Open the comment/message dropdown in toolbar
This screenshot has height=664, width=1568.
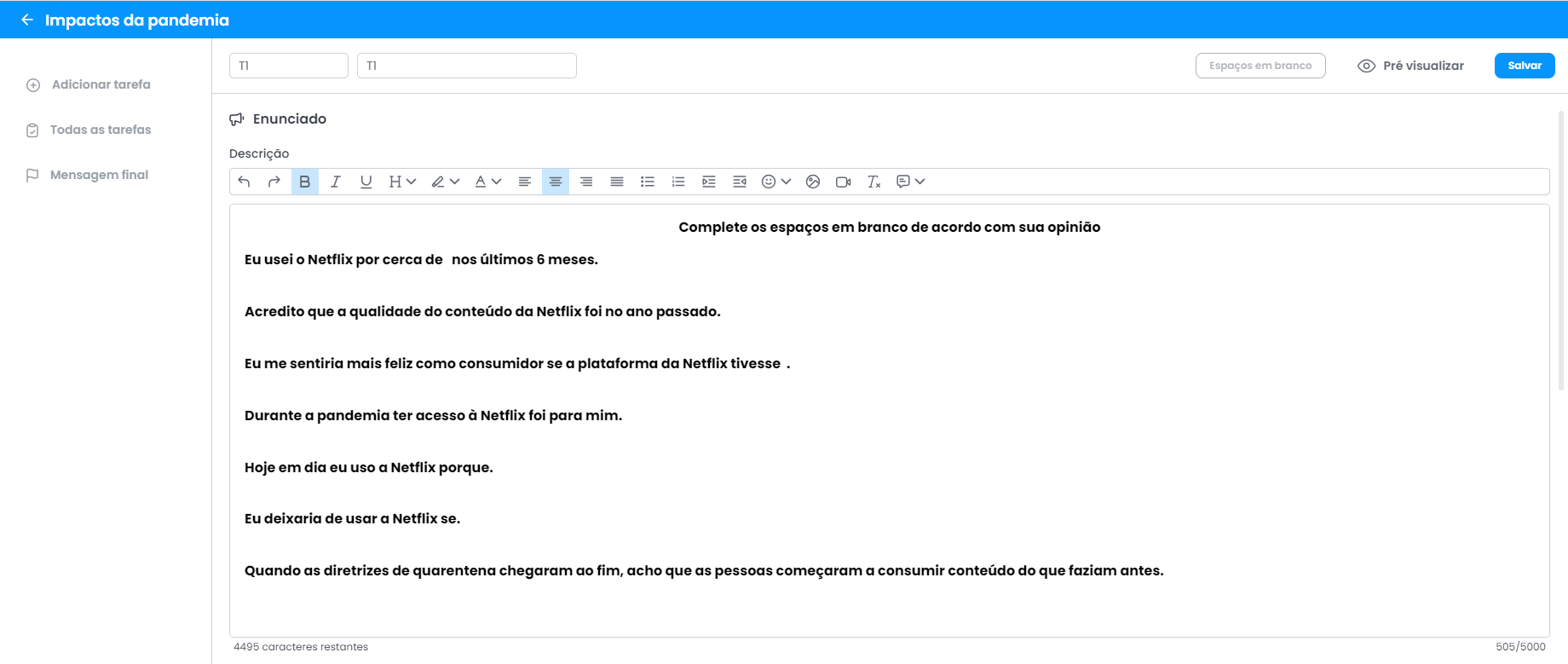point(910,182)
